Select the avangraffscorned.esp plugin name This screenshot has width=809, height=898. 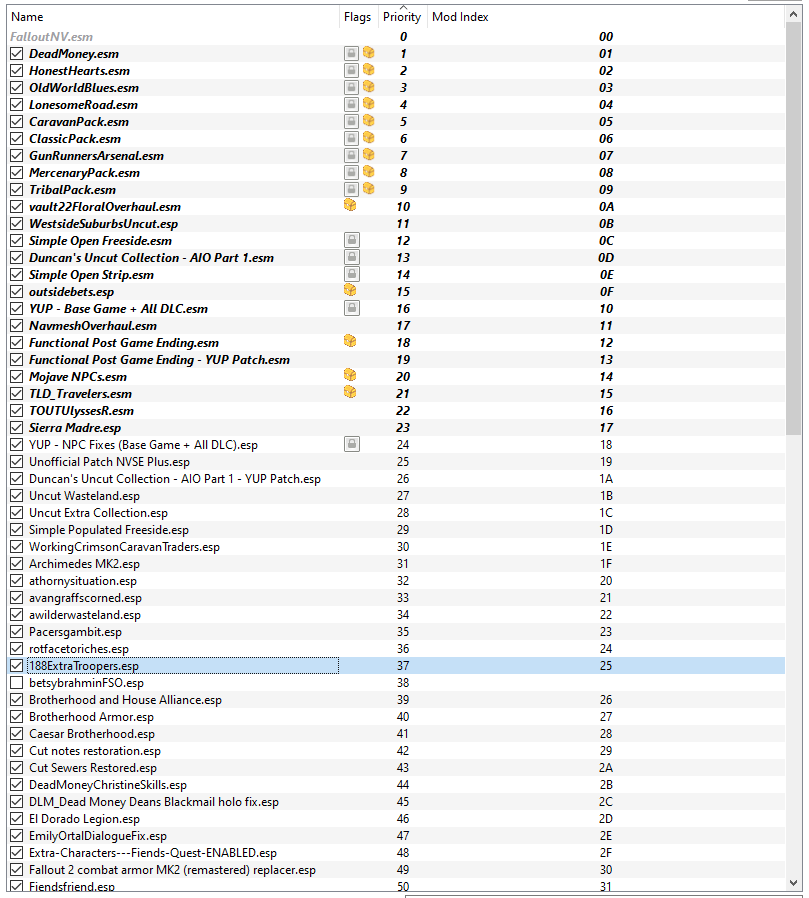85,598
